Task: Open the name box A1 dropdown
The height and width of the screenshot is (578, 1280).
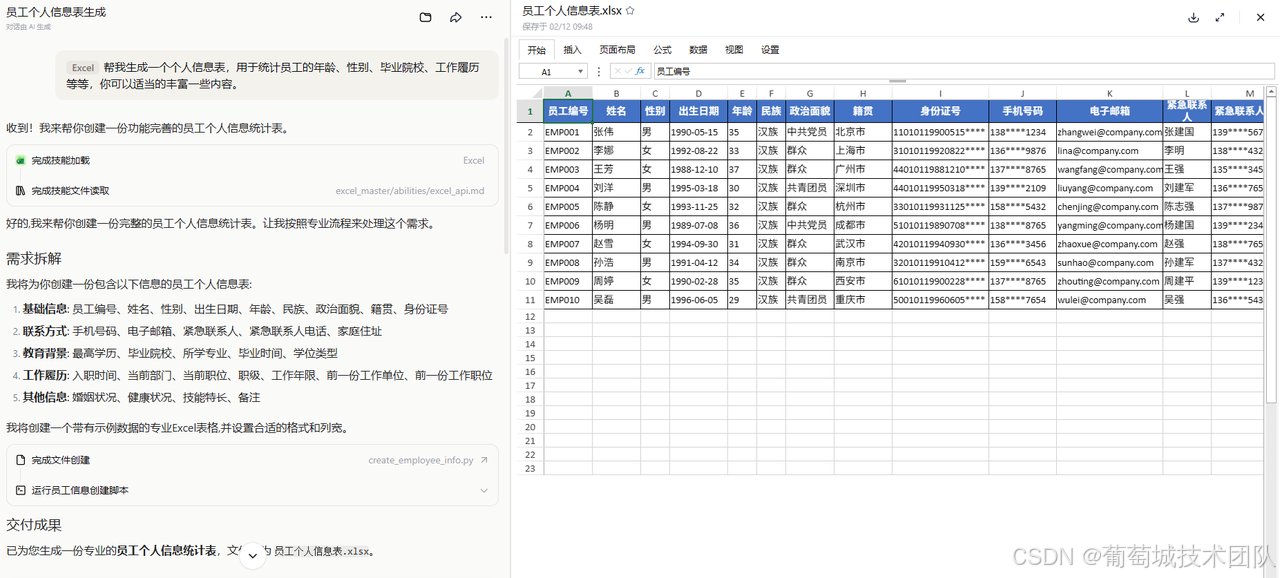Action: (x=581, y=72)
